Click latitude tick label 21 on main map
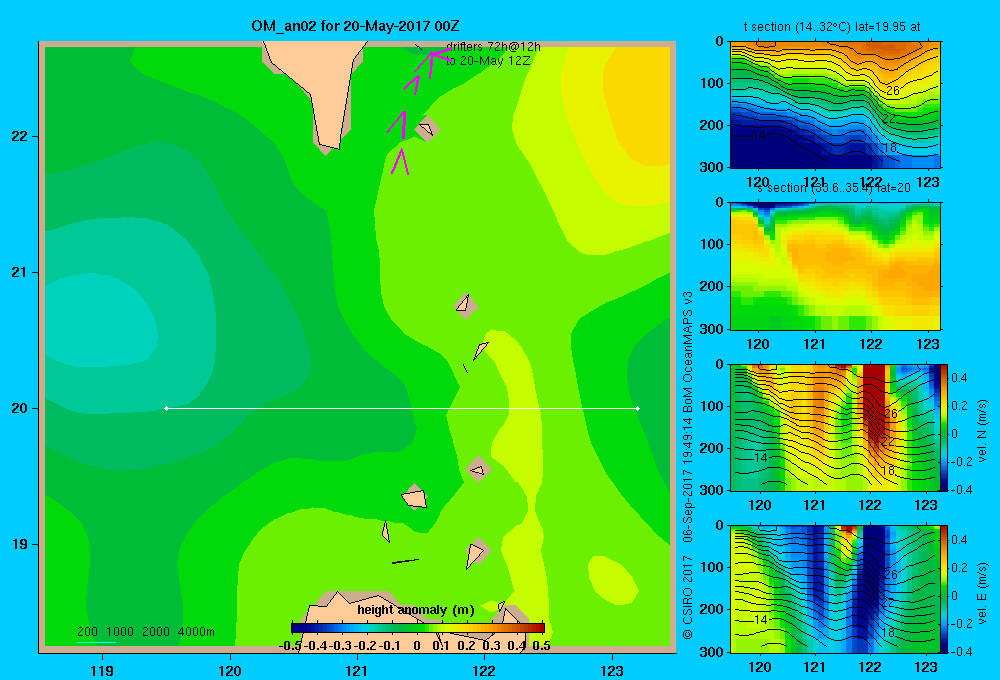 [20, 272]
